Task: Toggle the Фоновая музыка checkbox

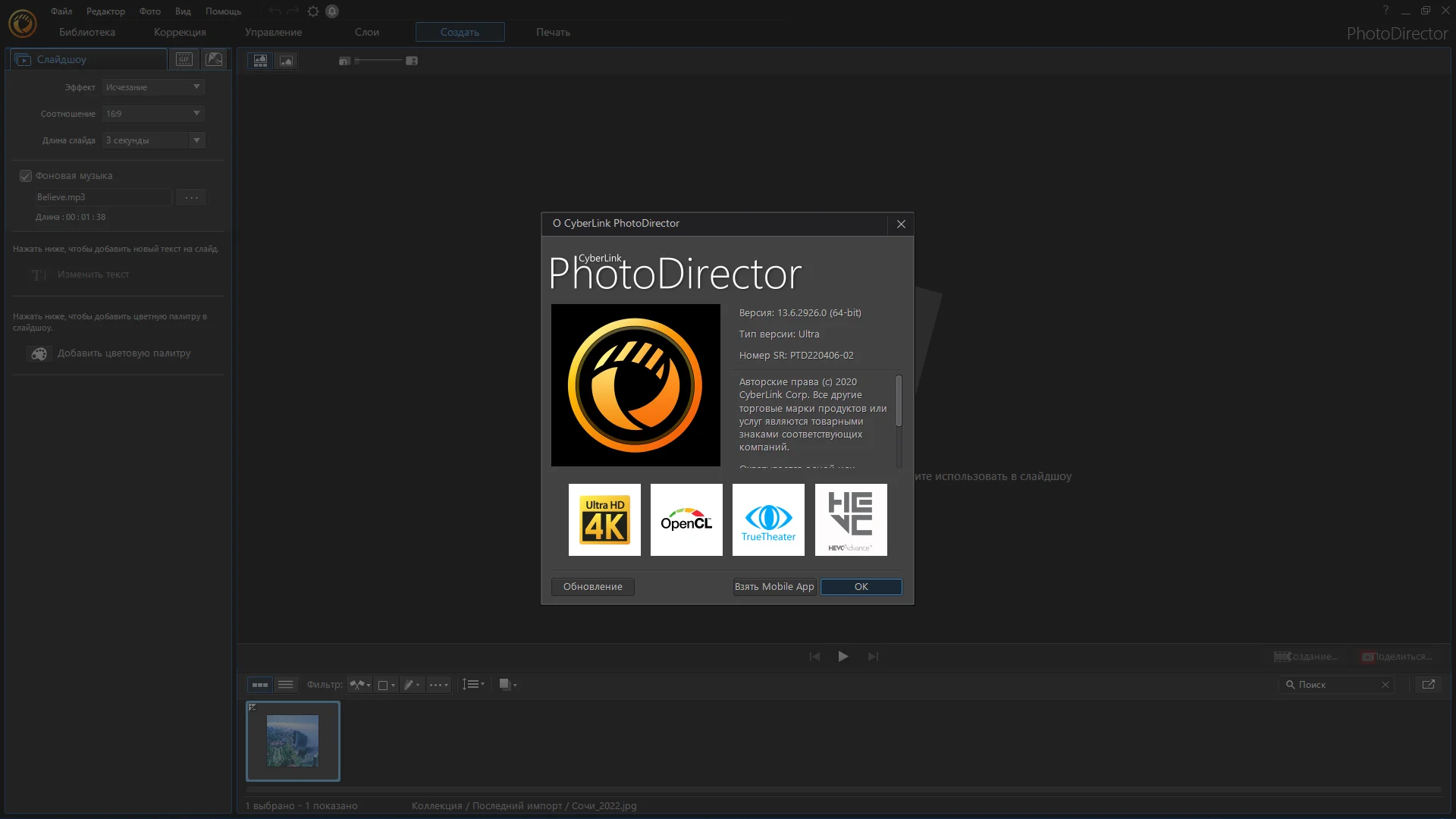Action: (26, 176)
